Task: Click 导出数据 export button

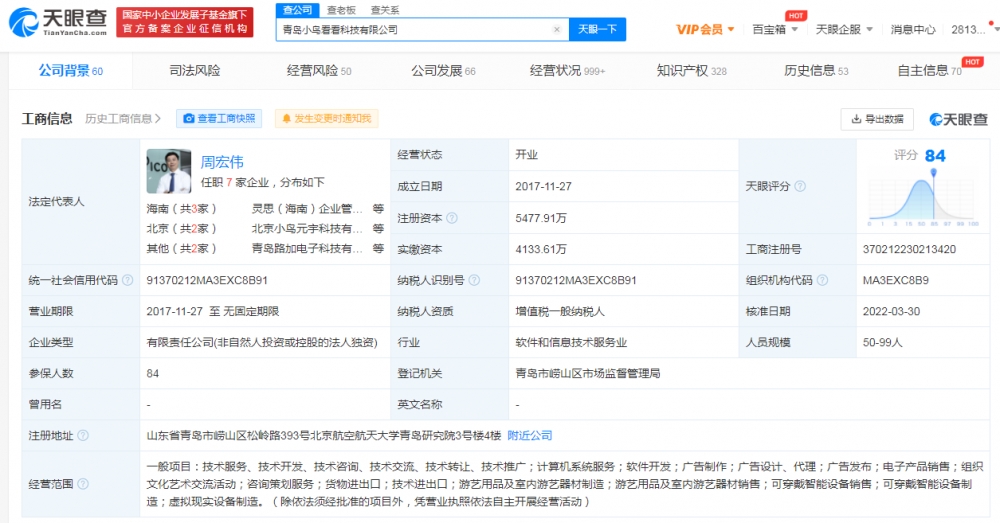Action: pos(877,119)
